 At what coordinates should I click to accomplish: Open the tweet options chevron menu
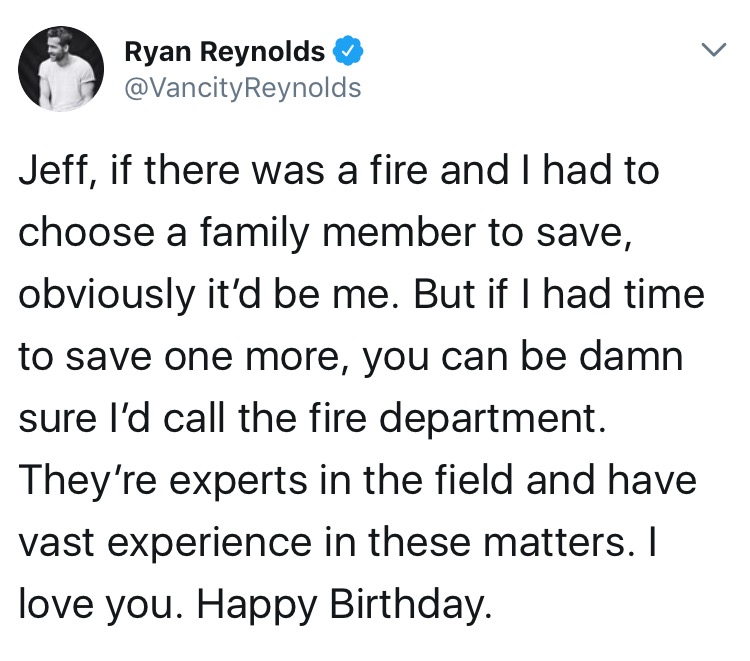(714, 50)
